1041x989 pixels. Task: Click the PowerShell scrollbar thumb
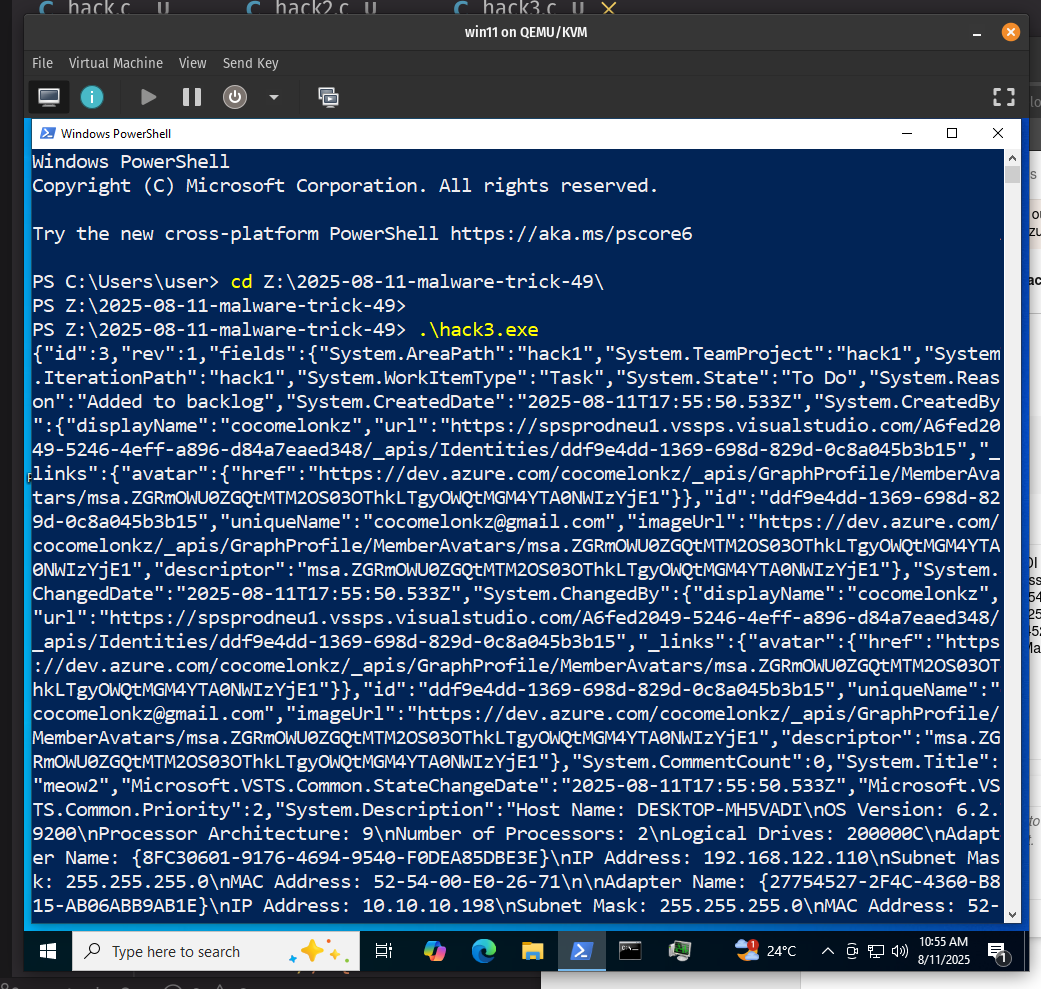point(1012,175)
